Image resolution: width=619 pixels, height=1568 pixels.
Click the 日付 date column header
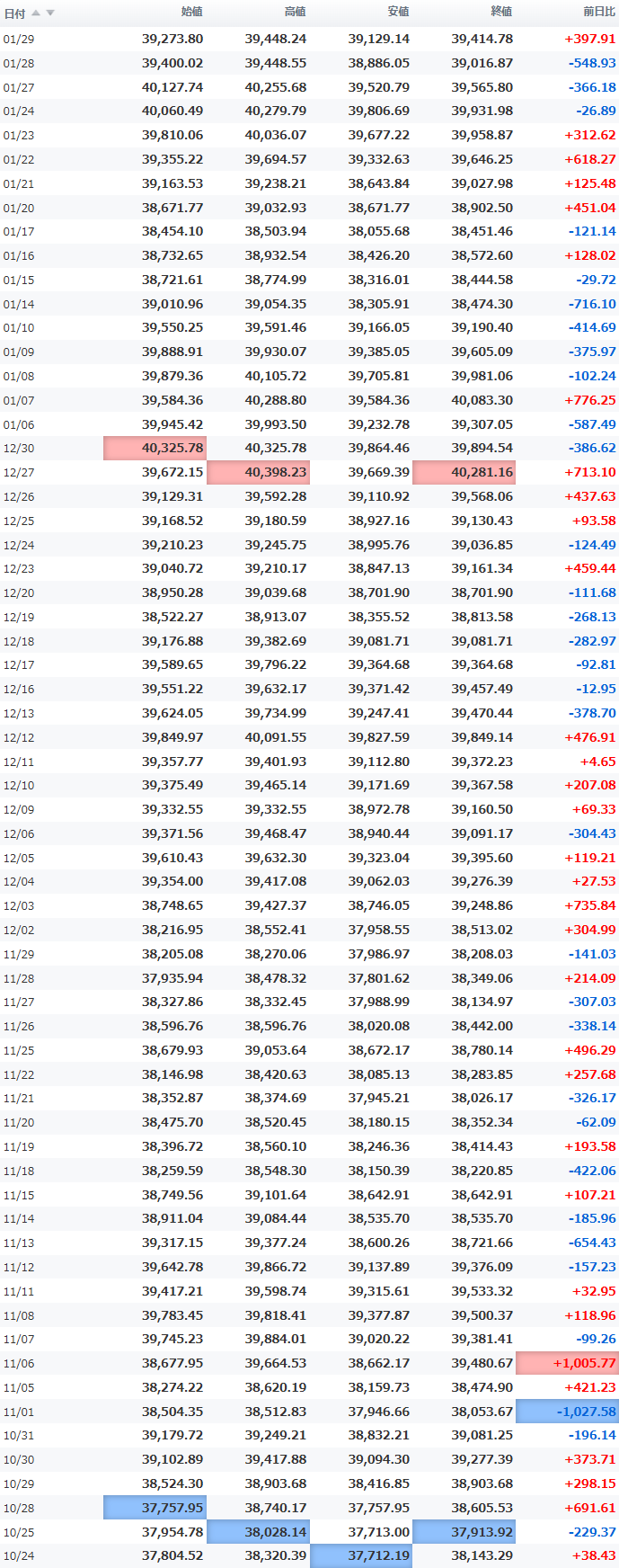14,13
